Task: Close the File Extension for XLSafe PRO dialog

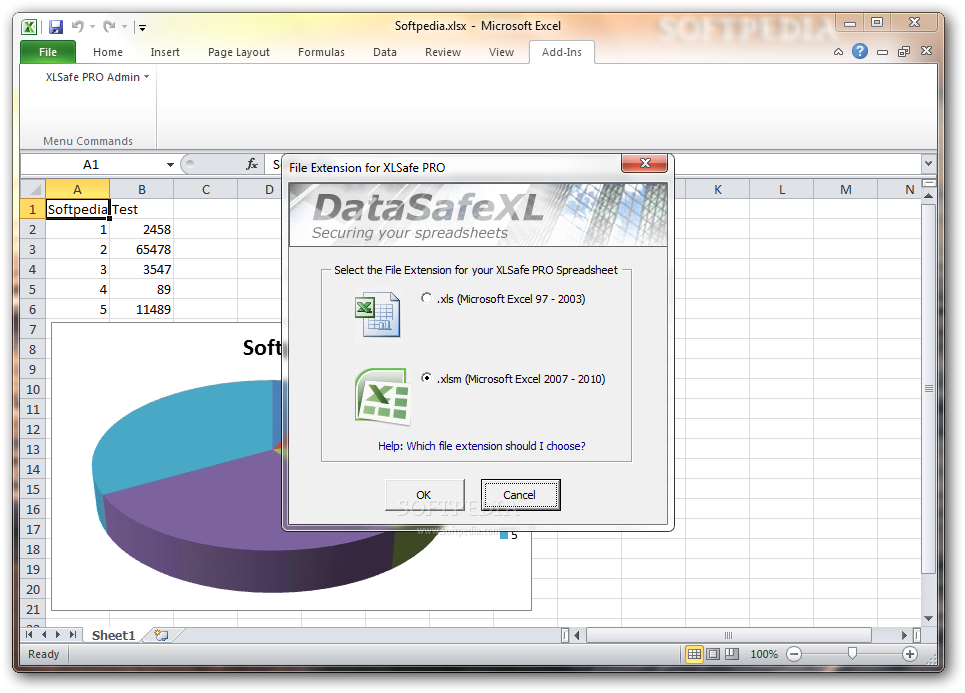Action: pos(645,163)
